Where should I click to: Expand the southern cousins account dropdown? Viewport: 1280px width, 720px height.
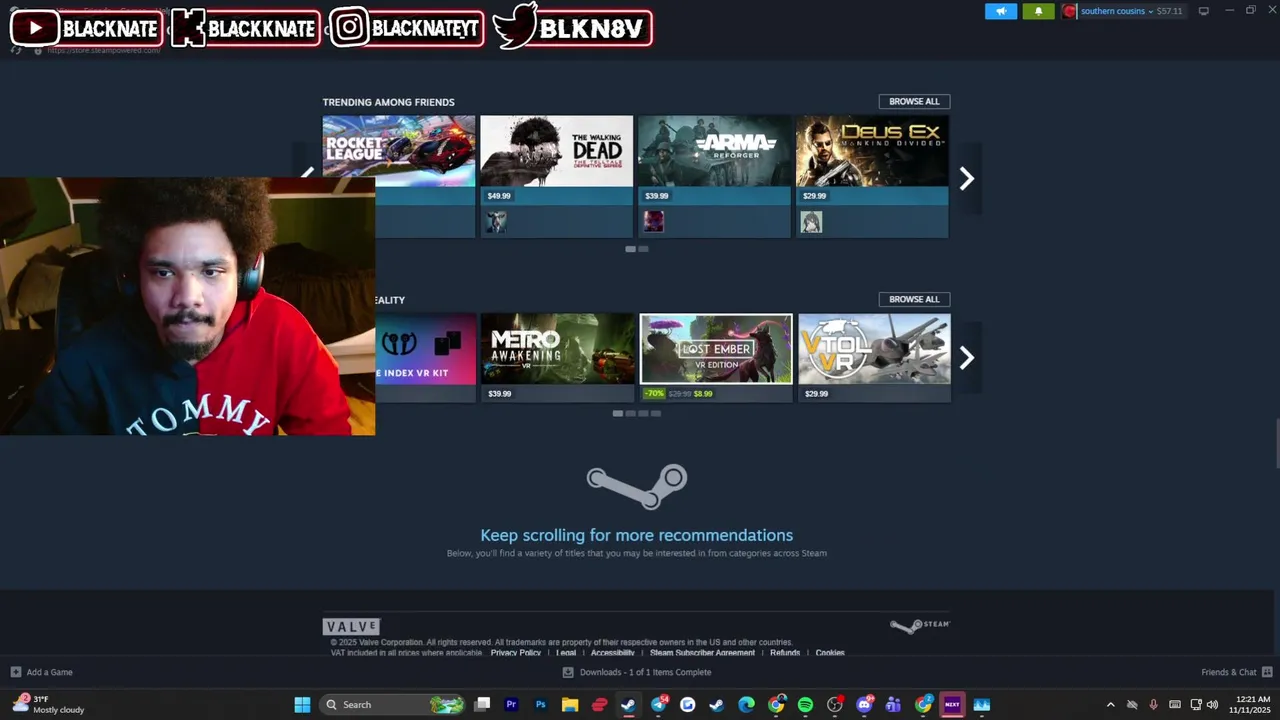1151,11
